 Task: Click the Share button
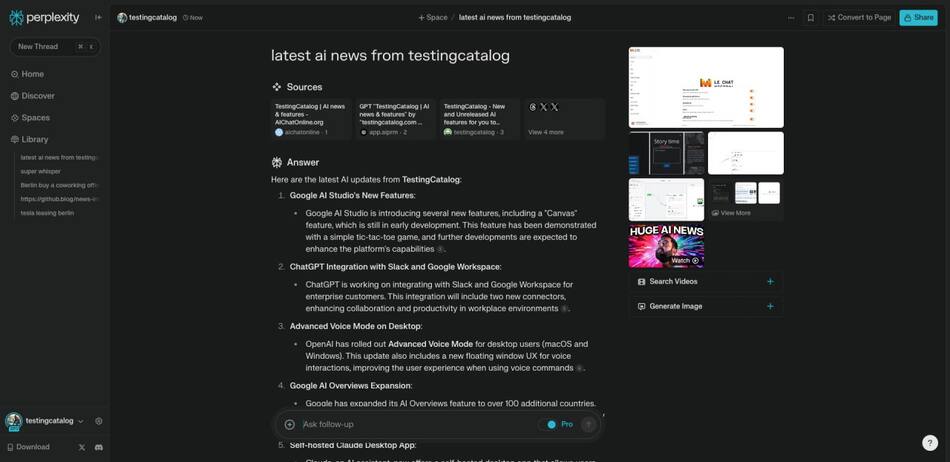coord(918,17)
